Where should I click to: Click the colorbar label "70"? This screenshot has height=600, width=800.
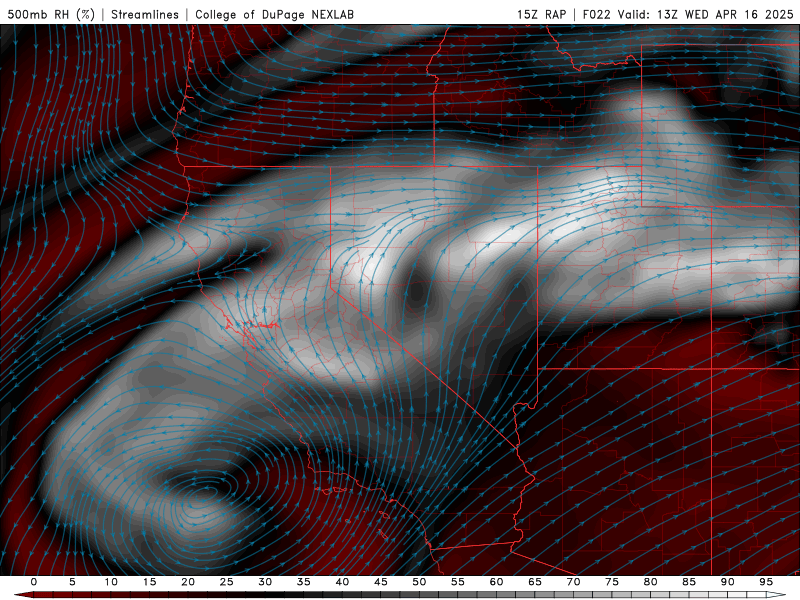pos(573,582)
